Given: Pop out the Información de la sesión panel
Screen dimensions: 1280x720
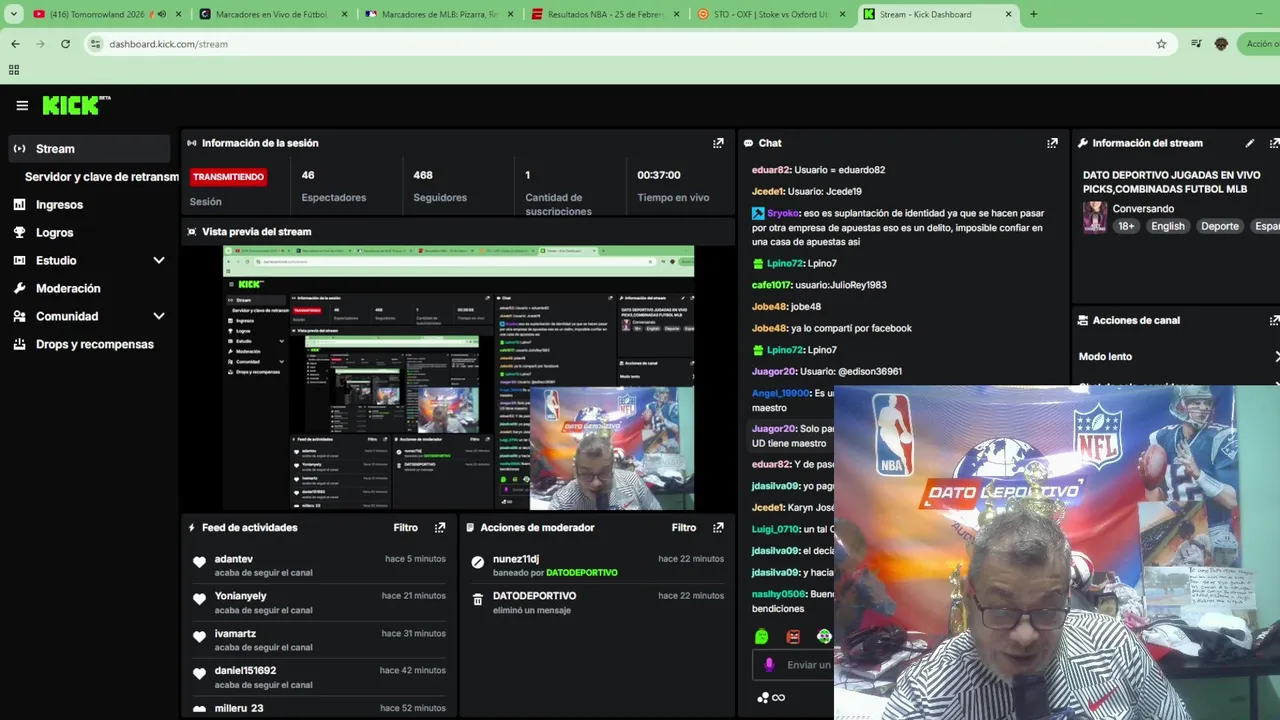Looking at the screenshot, I should (718, 143).
